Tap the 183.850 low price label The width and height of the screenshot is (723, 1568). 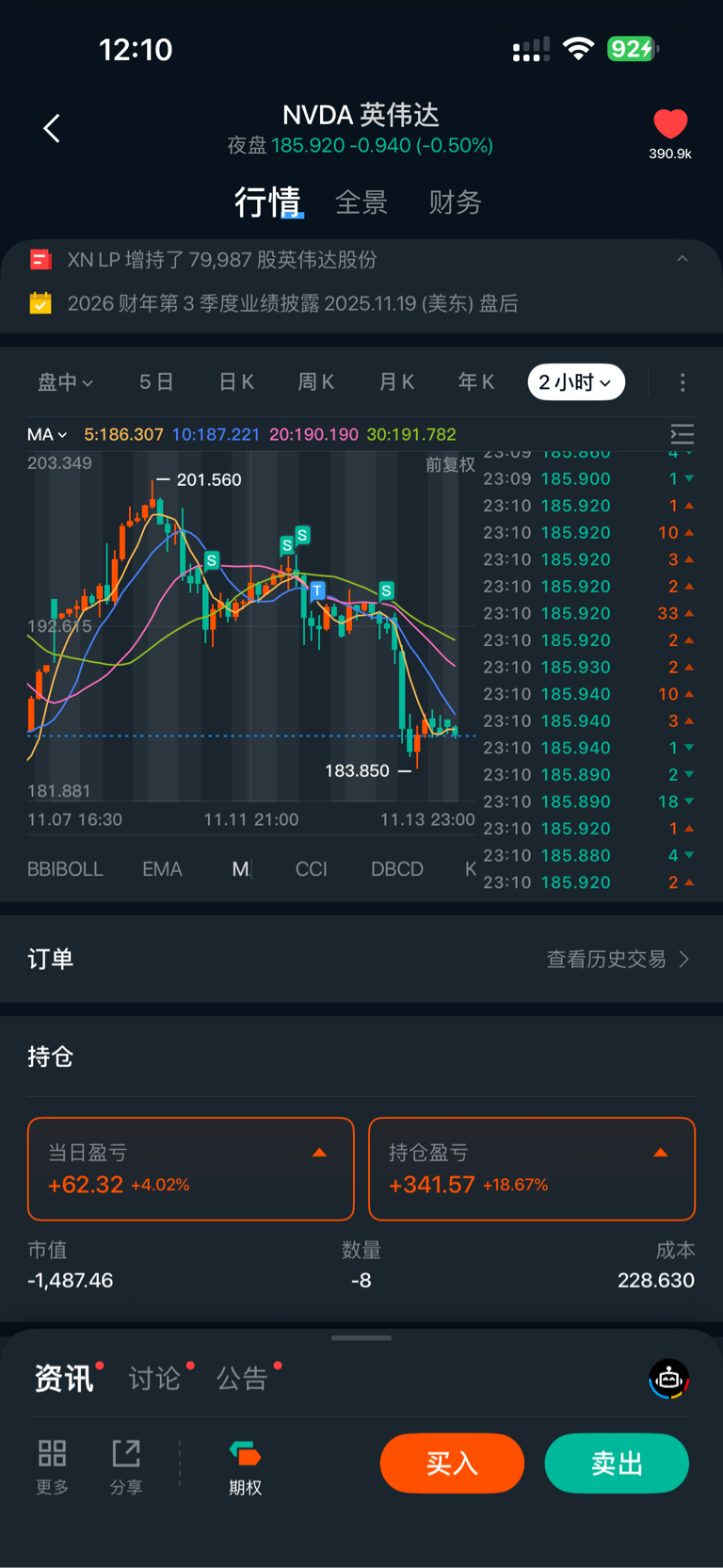(x=357, y=770)
